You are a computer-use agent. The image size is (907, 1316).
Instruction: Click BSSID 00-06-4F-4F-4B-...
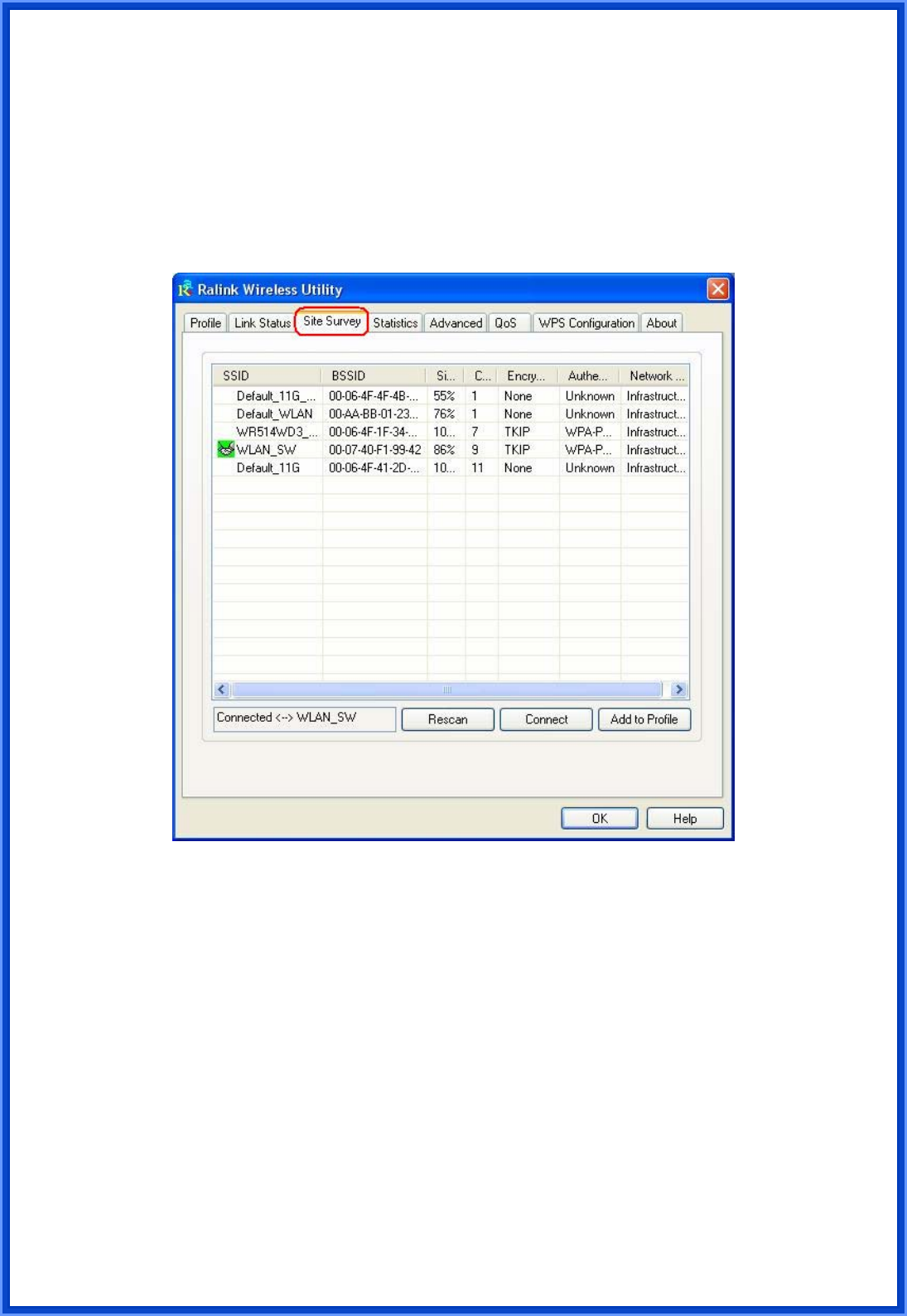pos(374,396)
